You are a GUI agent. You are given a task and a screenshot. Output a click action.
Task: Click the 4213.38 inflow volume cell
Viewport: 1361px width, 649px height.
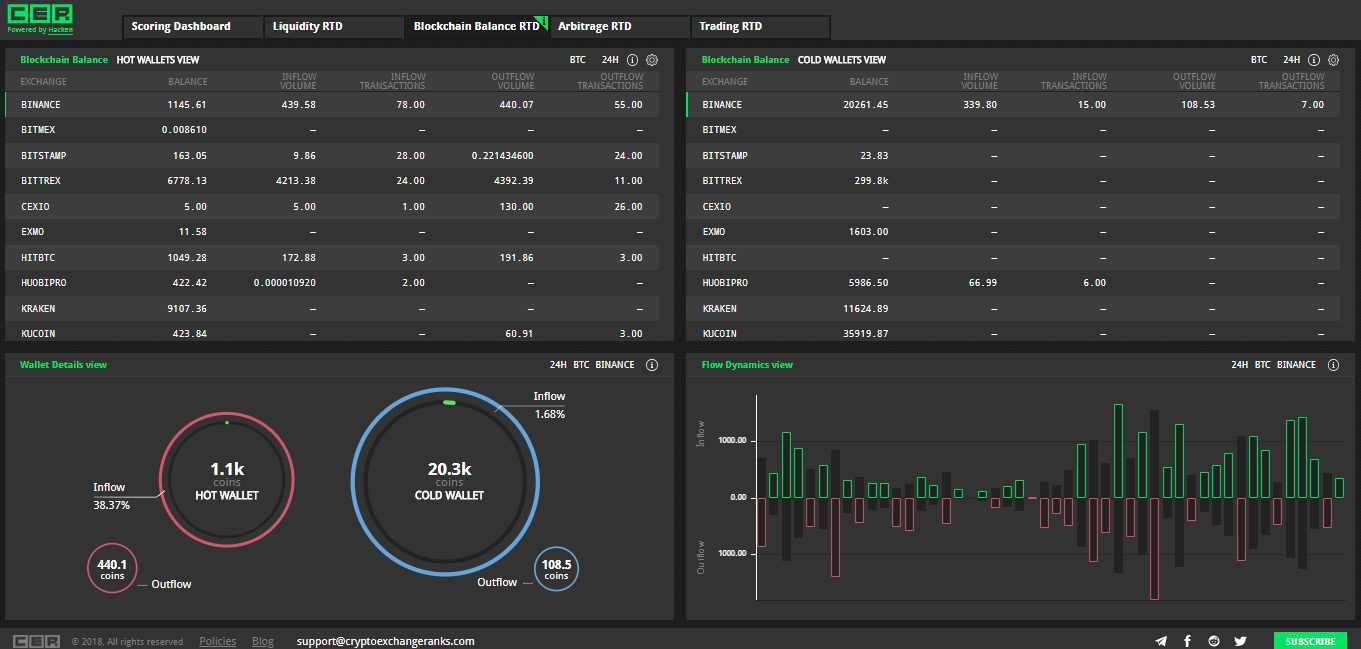[x=295, y=181]
